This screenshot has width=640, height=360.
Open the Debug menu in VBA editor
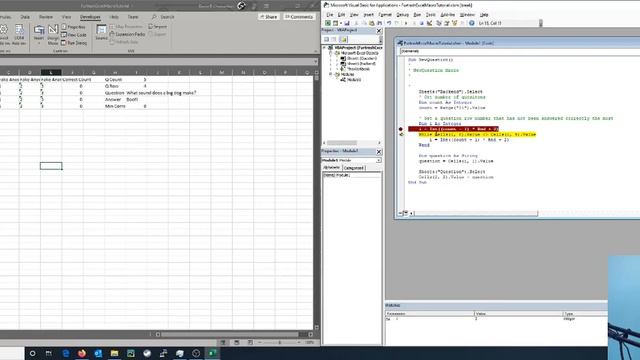(x=402, y=15)
